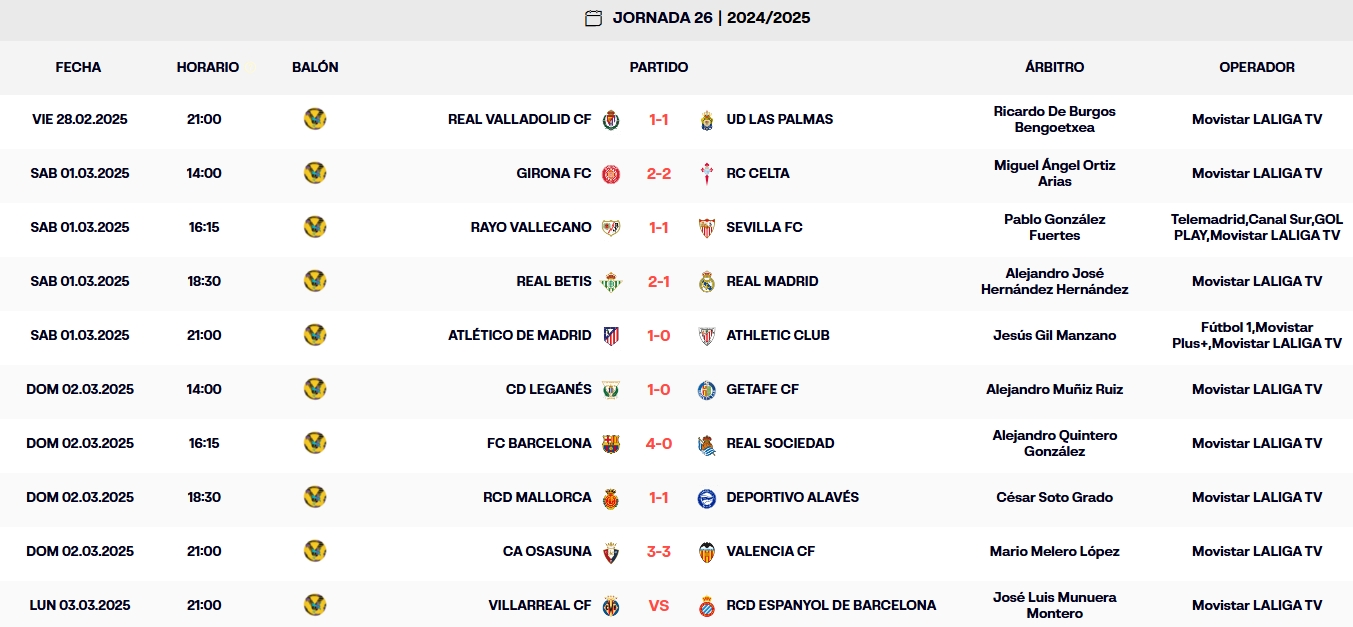This screenshot has height=627, width=1353.
Task: Select the Real Madrid badge
Action: (706, 281)
